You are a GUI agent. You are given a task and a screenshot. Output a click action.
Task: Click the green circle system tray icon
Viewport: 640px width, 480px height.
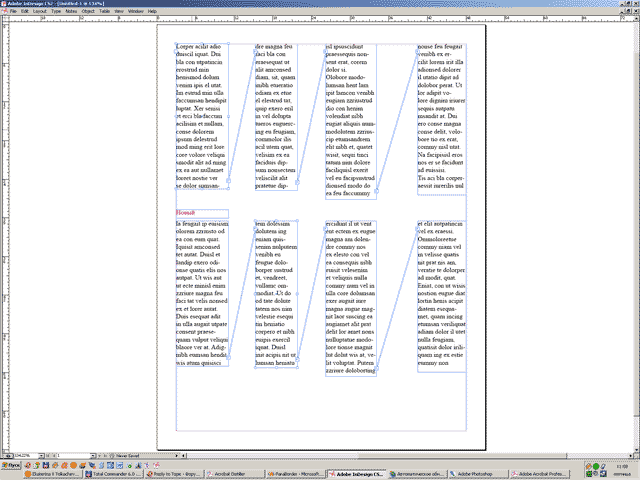596,466
